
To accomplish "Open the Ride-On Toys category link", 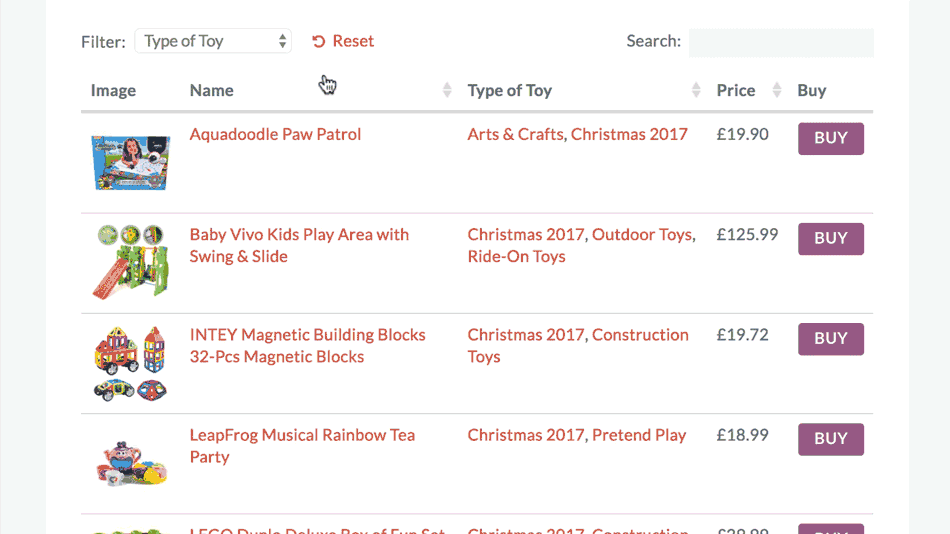I will pos(516,256).
